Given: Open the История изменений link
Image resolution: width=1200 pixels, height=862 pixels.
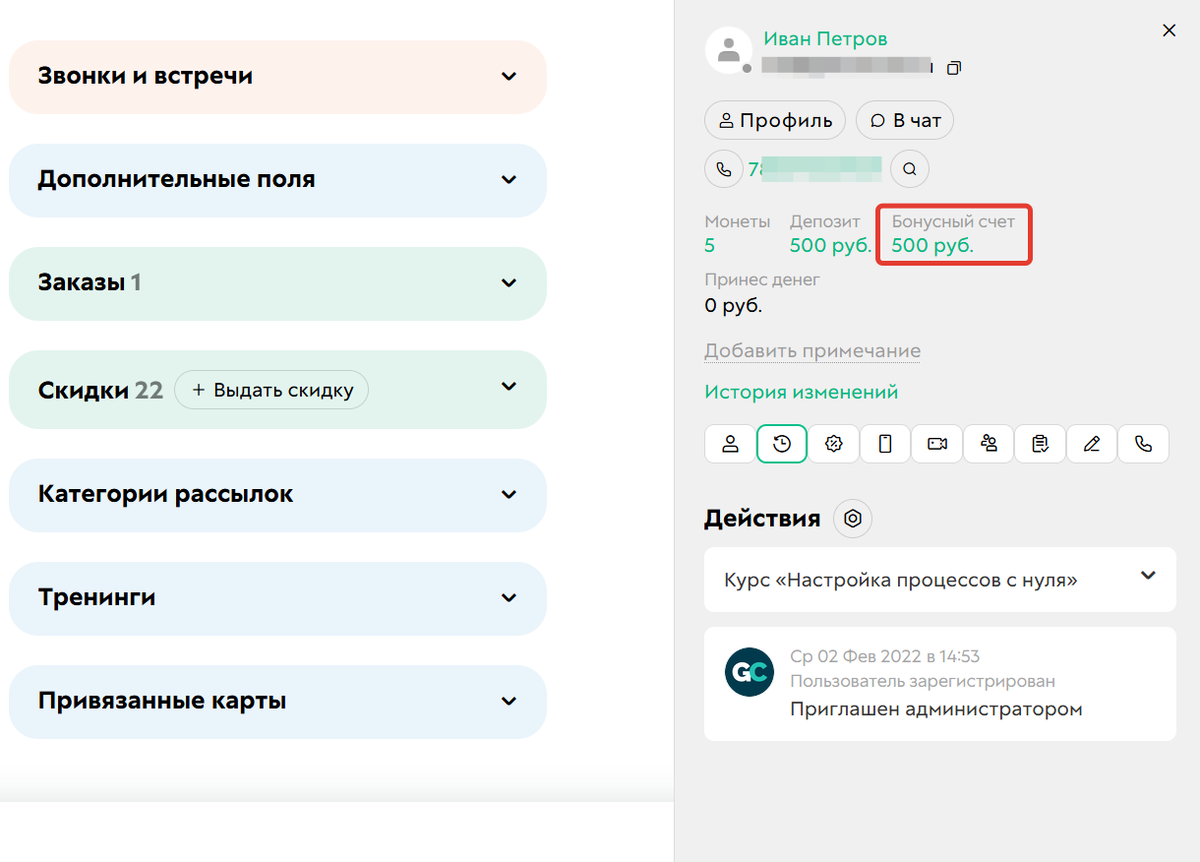Looking at the screenshot, I should [800, 393].
